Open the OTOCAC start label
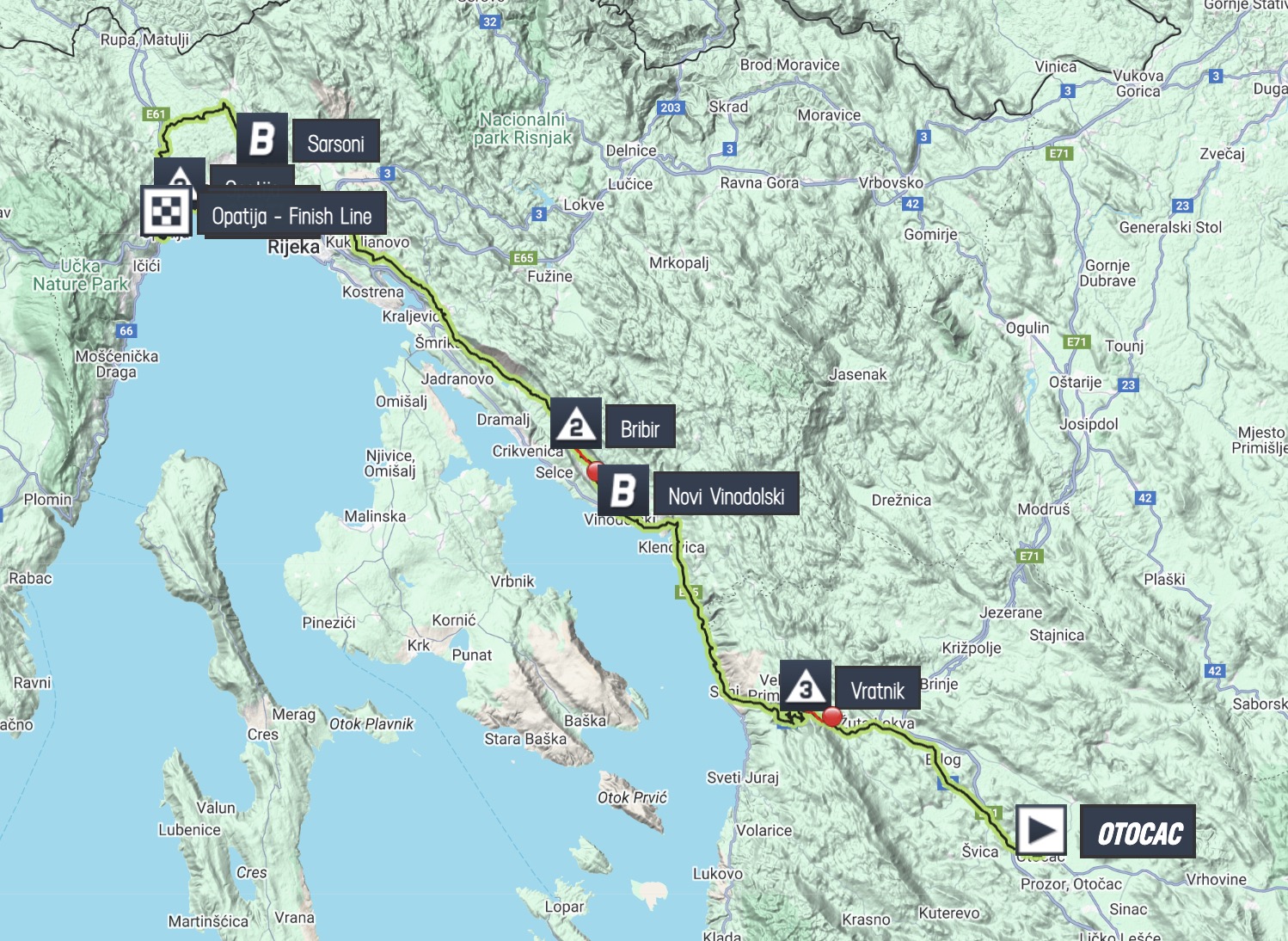Image resolution: width=1288 pixels, height=941 pixels. 1138,832
